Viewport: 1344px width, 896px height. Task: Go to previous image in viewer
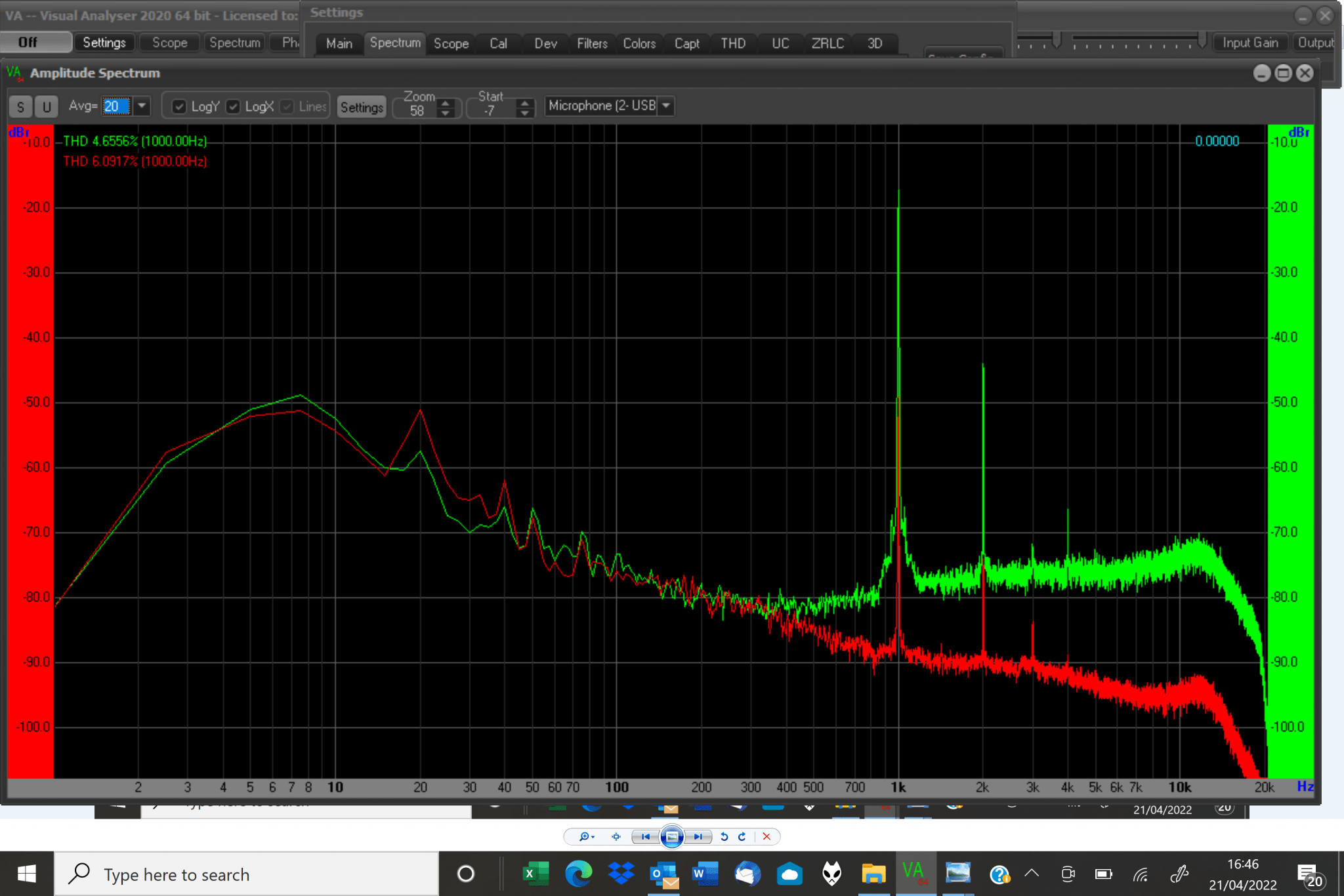645,836
